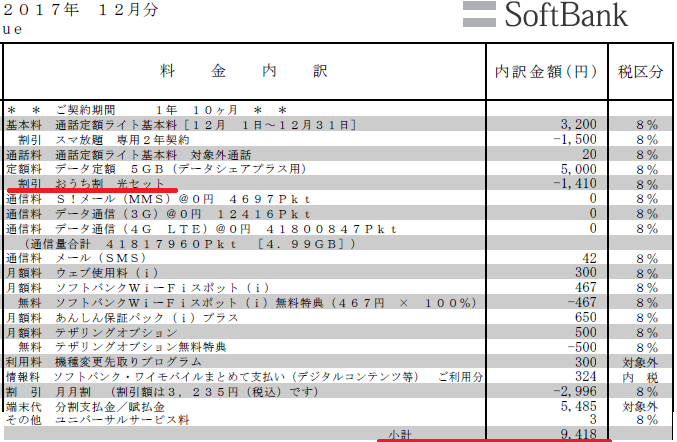Click the 9,418 subtotal amount
Screen dimensions: 677x442
579,434
